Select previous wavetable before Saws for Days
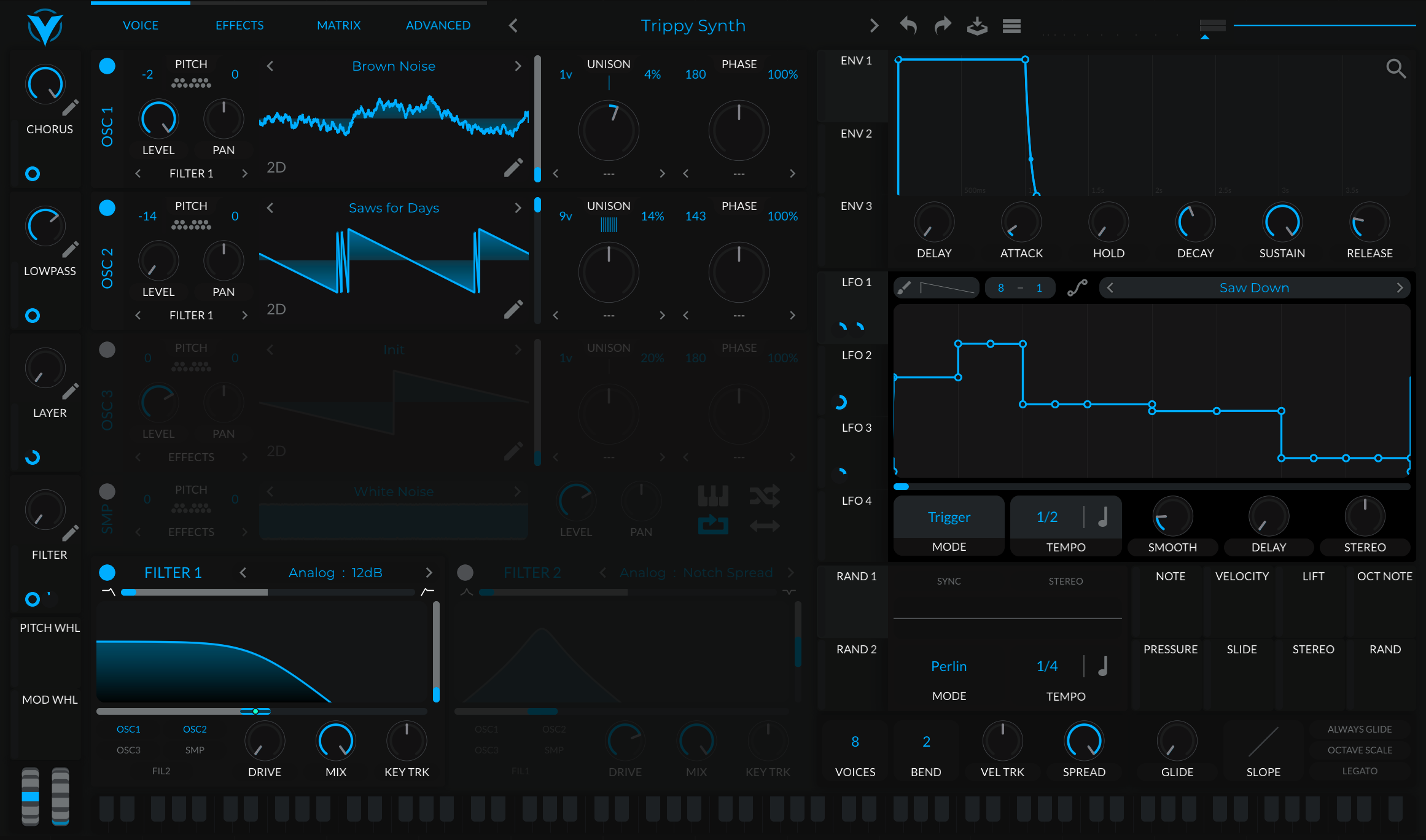 [270, 208]
